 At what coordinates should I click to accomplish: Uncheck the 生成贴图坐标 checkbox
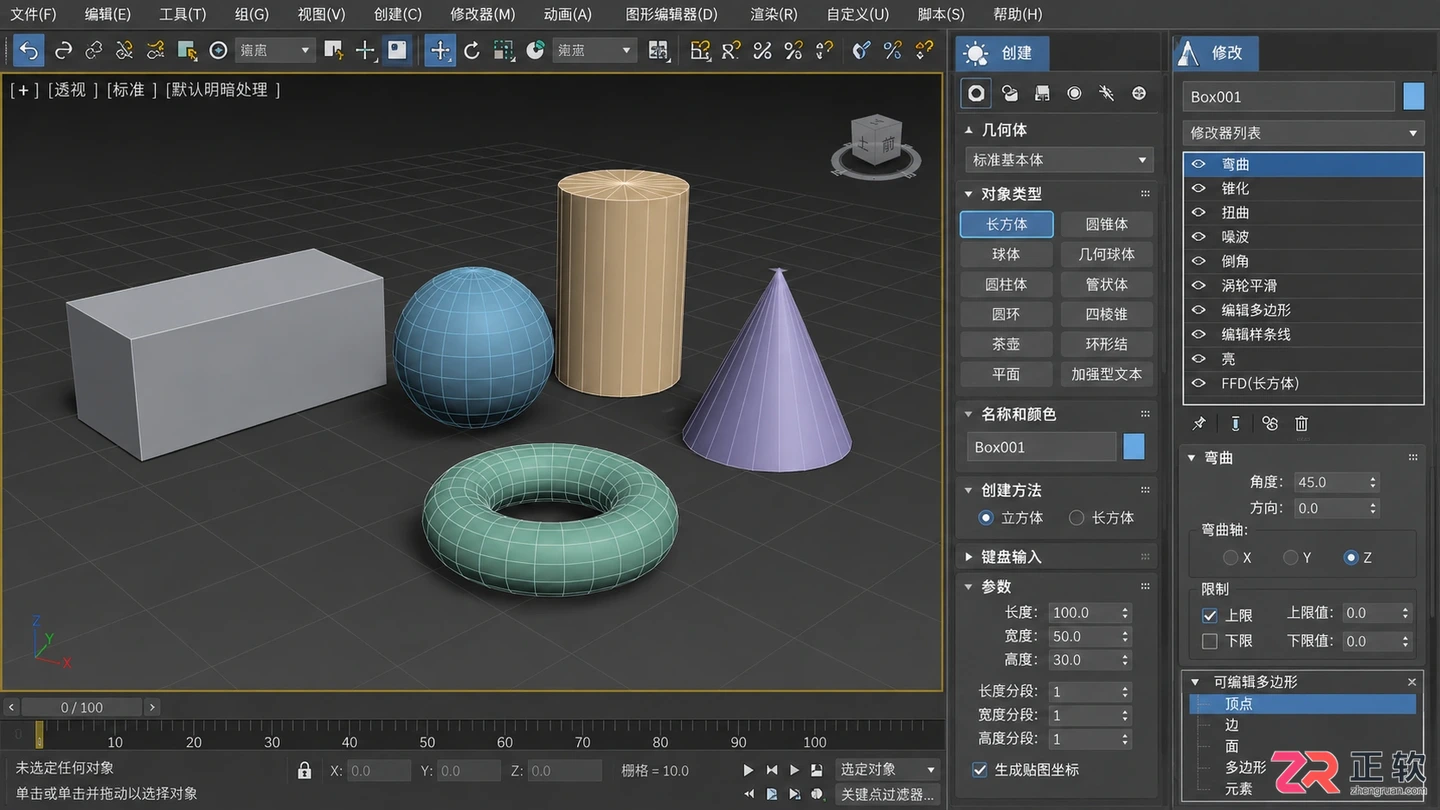click(980, 770)
